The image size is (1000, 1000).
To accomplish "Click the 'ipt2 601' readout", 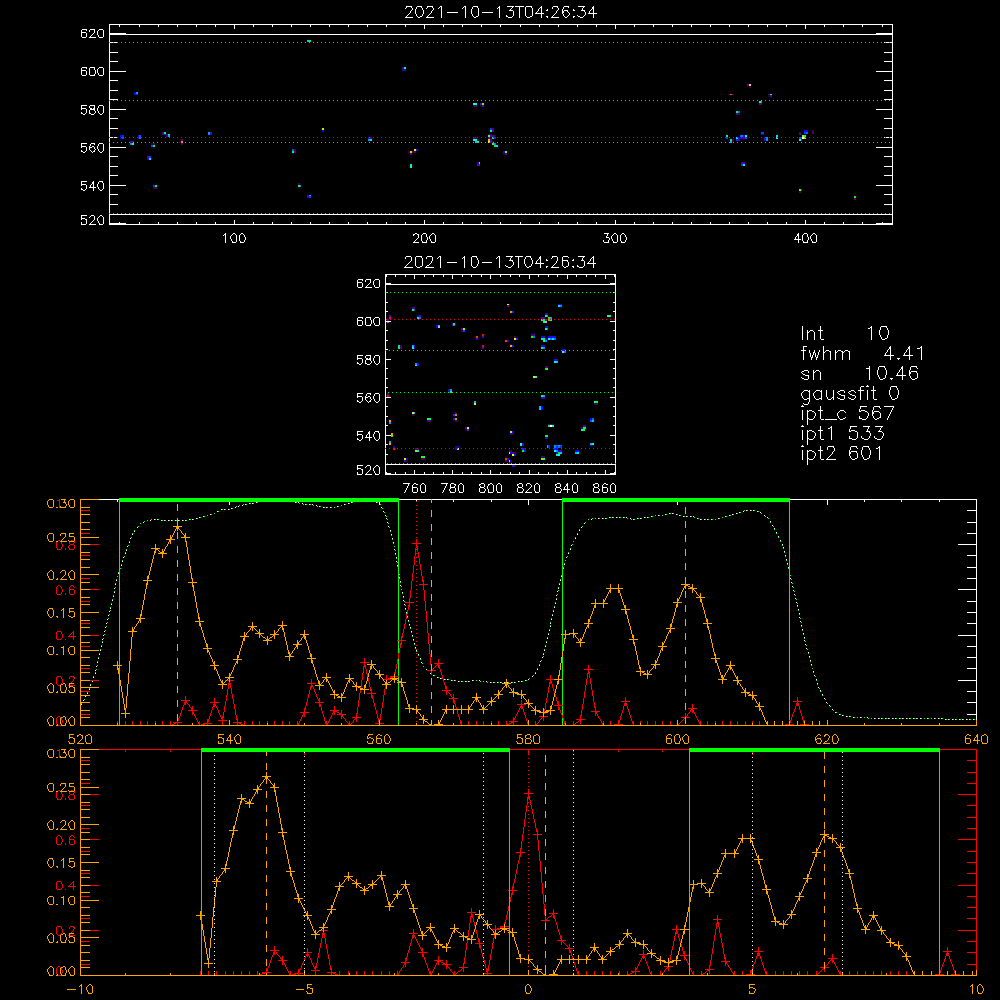I will click(x=842, y=453).
